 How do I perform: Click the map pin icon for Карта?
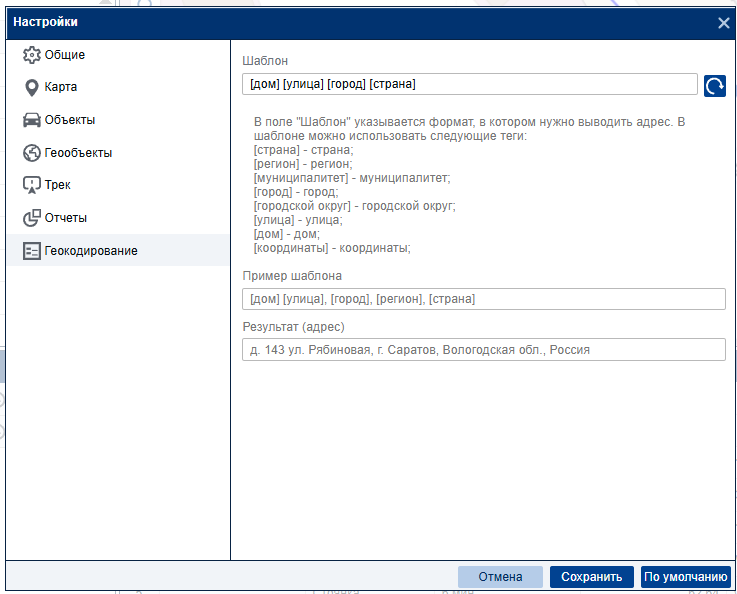(31, 87)
